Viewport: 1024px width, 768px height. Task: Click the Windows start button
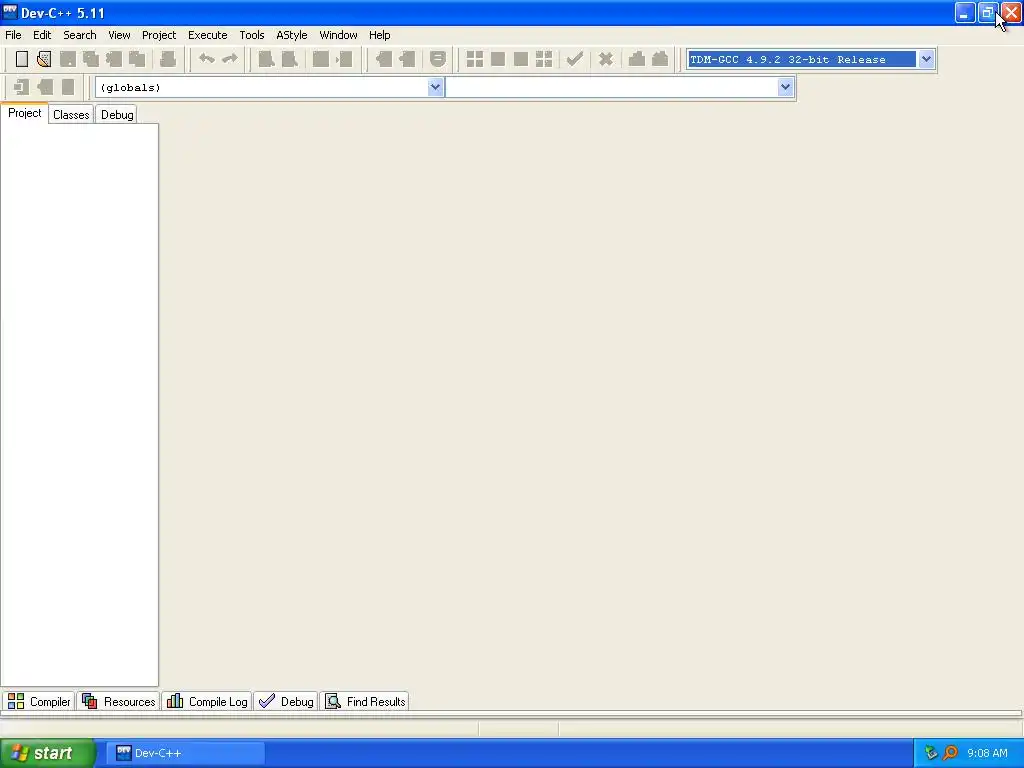click(x=47, y=753)
